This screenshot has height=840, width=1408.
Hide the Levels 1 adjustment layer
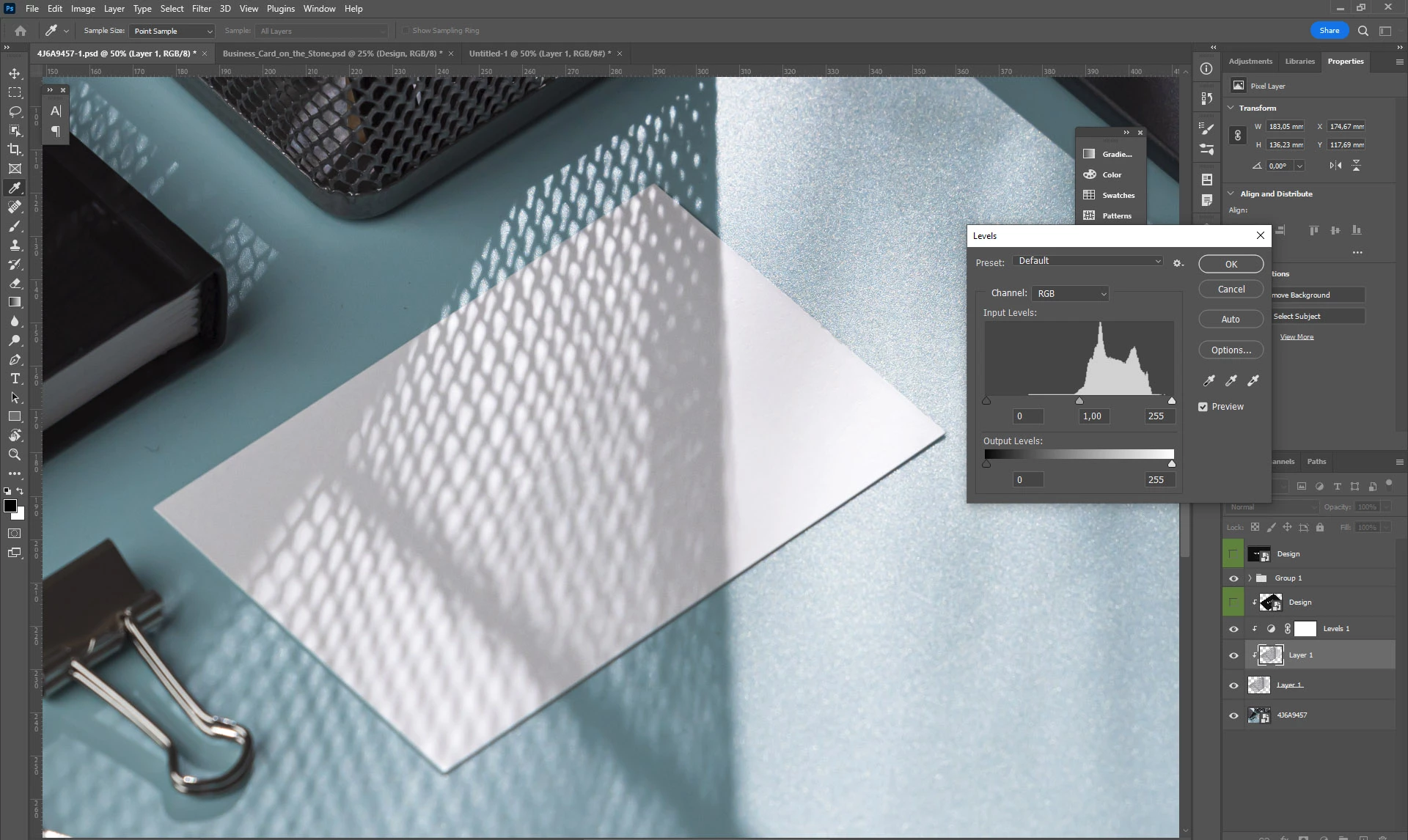pyautogui.click(x=1233, y=629)
